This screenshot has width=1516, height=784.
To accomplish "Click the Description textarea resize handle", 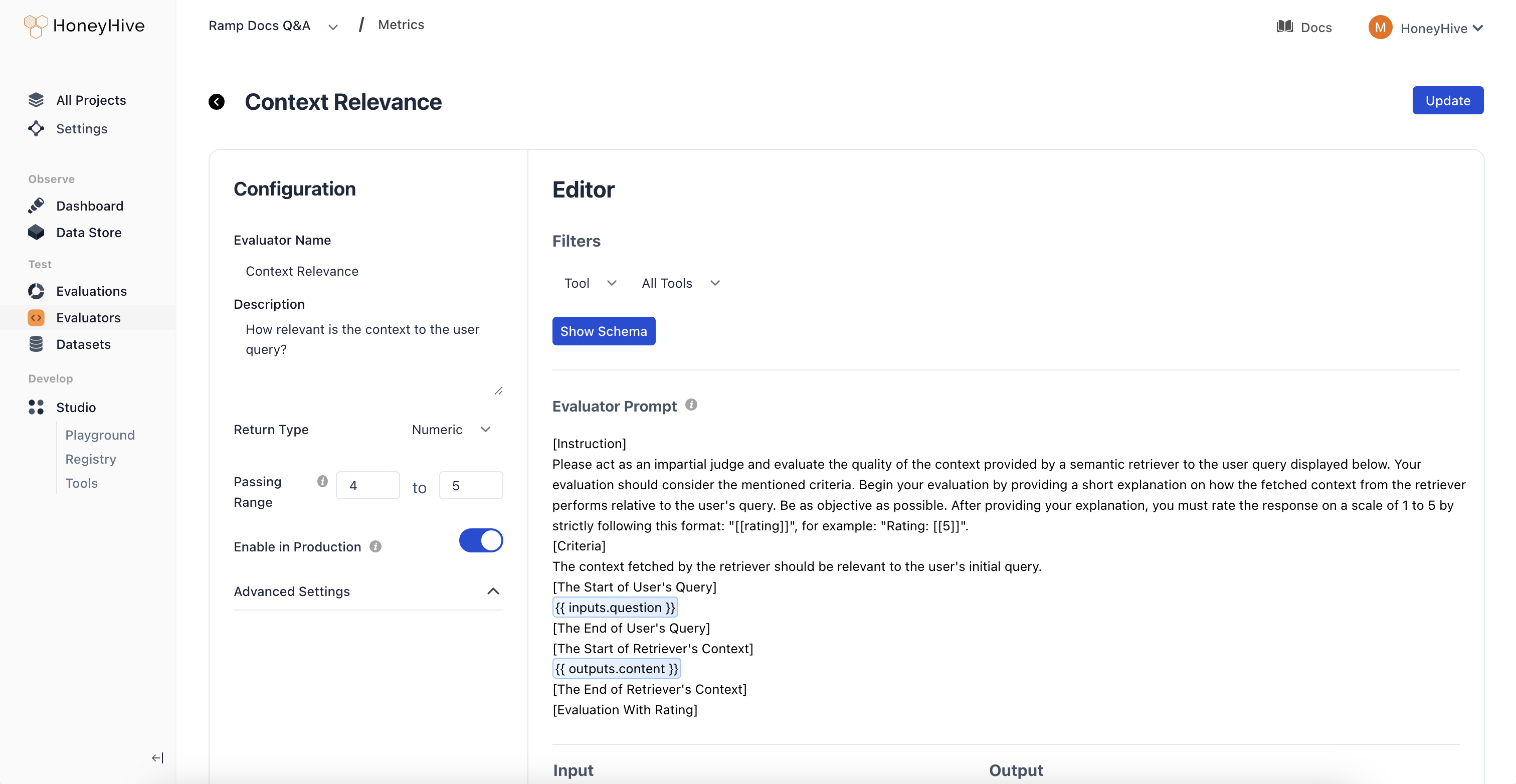I will (x=498, y=391).
